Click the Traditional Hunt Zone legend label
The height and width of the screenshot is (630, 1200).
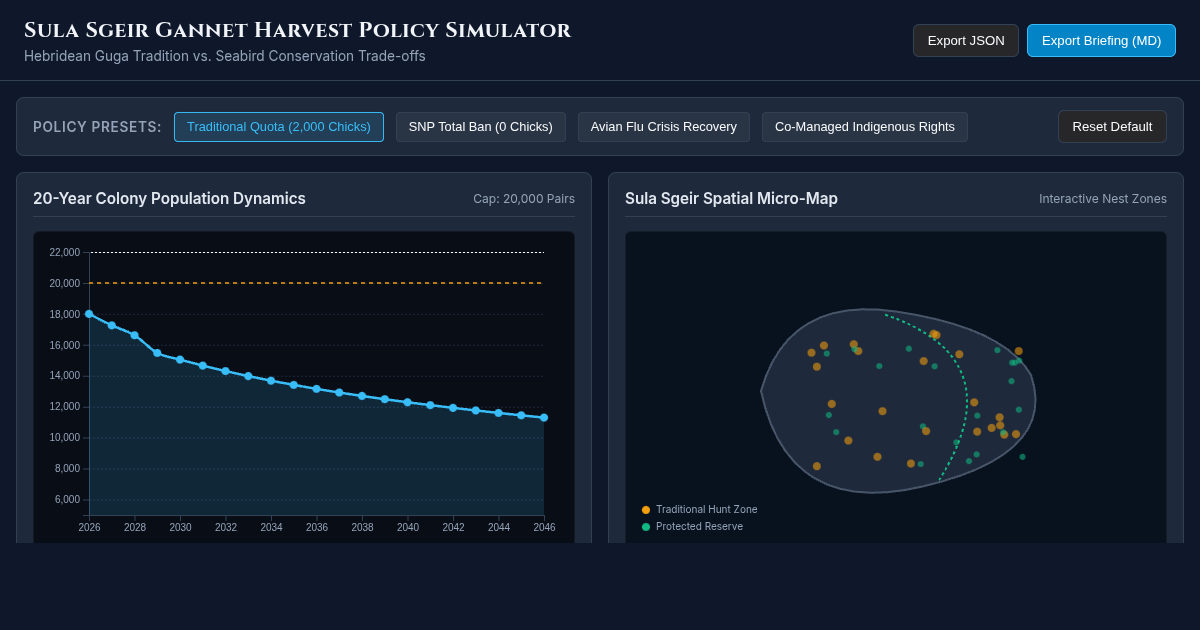(706, 510)
